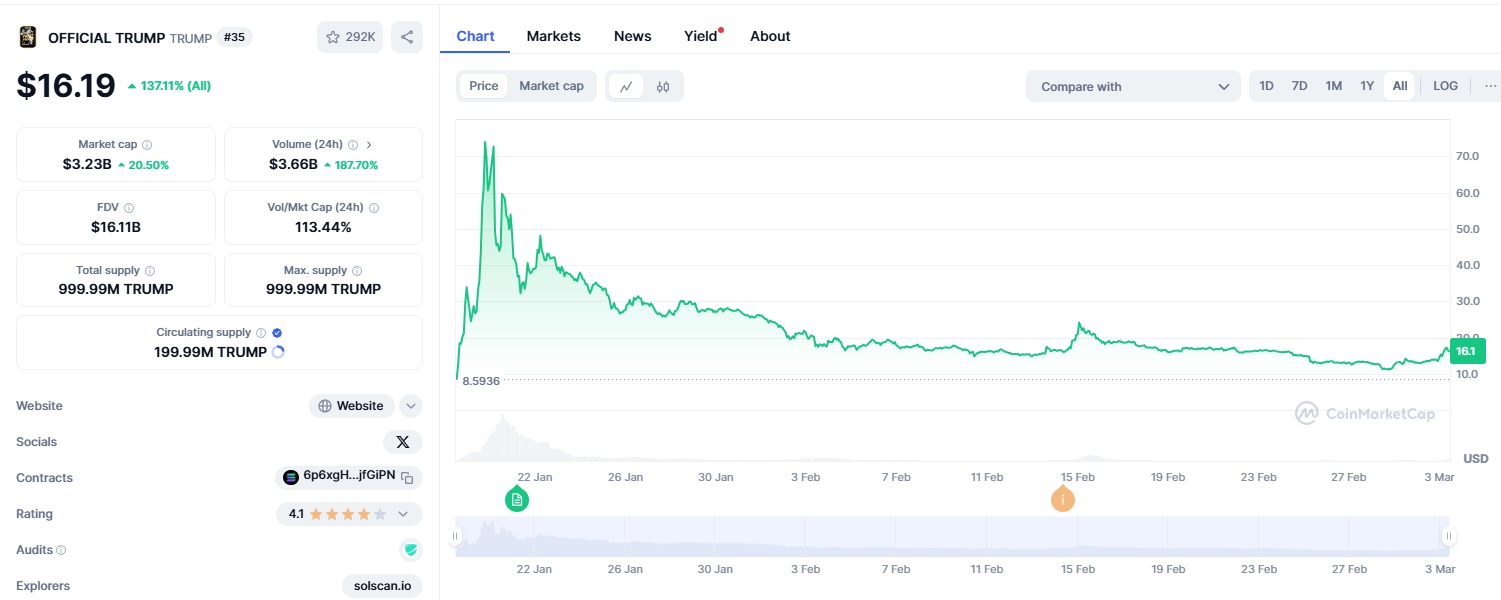Select the 7D time range
The width and height of the screenshot is (1501, 600).
tap(1299, 86)
